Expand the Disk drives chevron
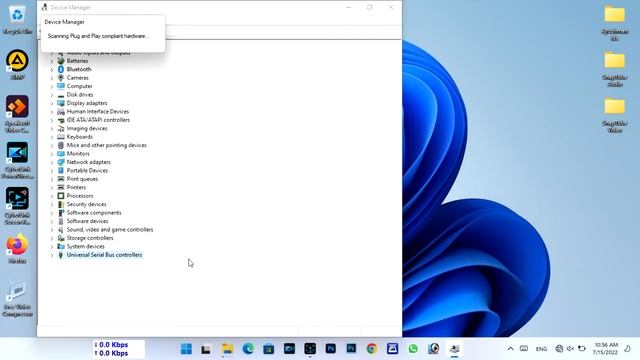 pyautogui.click(x=52, y=95)
